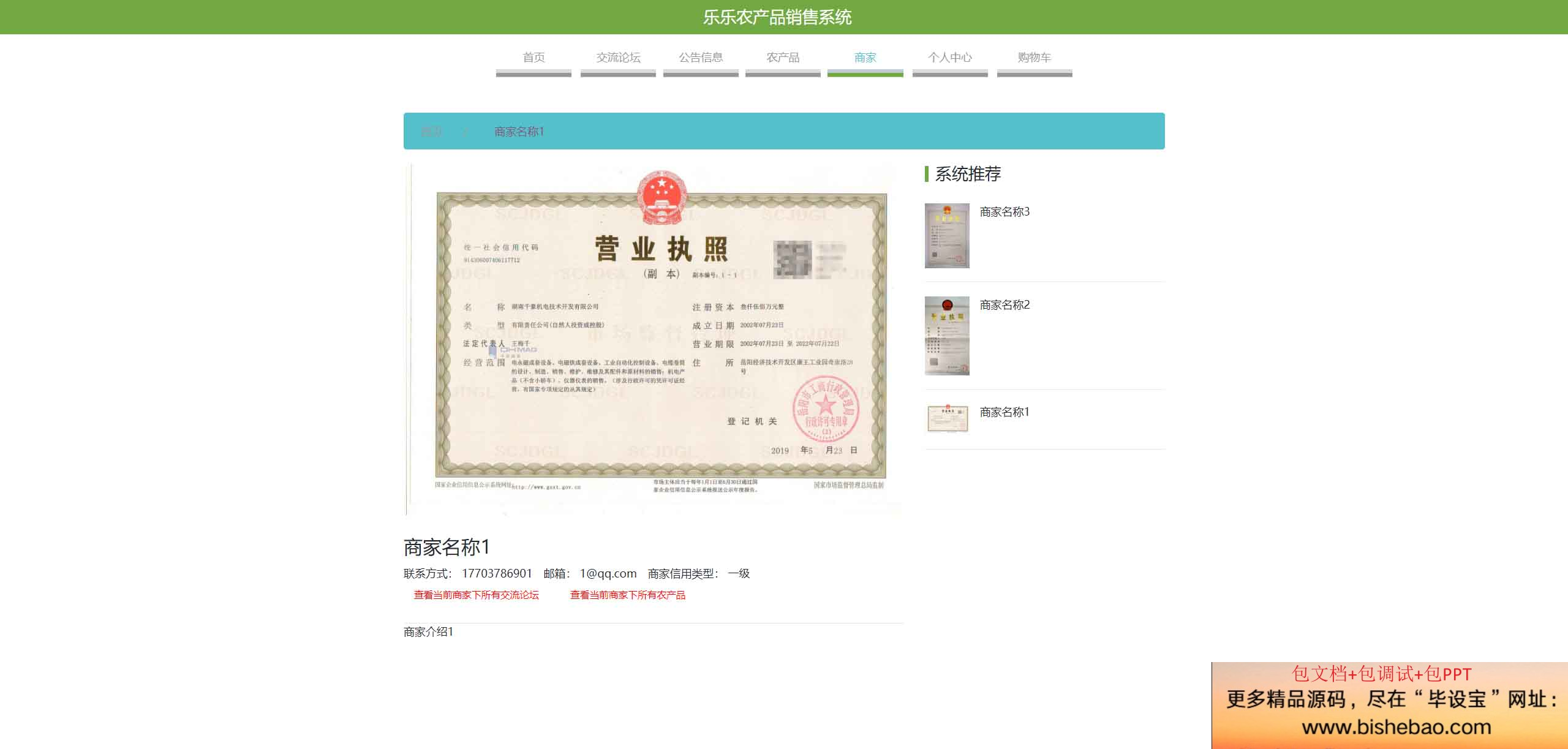This screenshot has height=749, width=1568.
Task: Open the 个人中心 navigation tab
Action: pyautogui.click(x=950, y=58)
